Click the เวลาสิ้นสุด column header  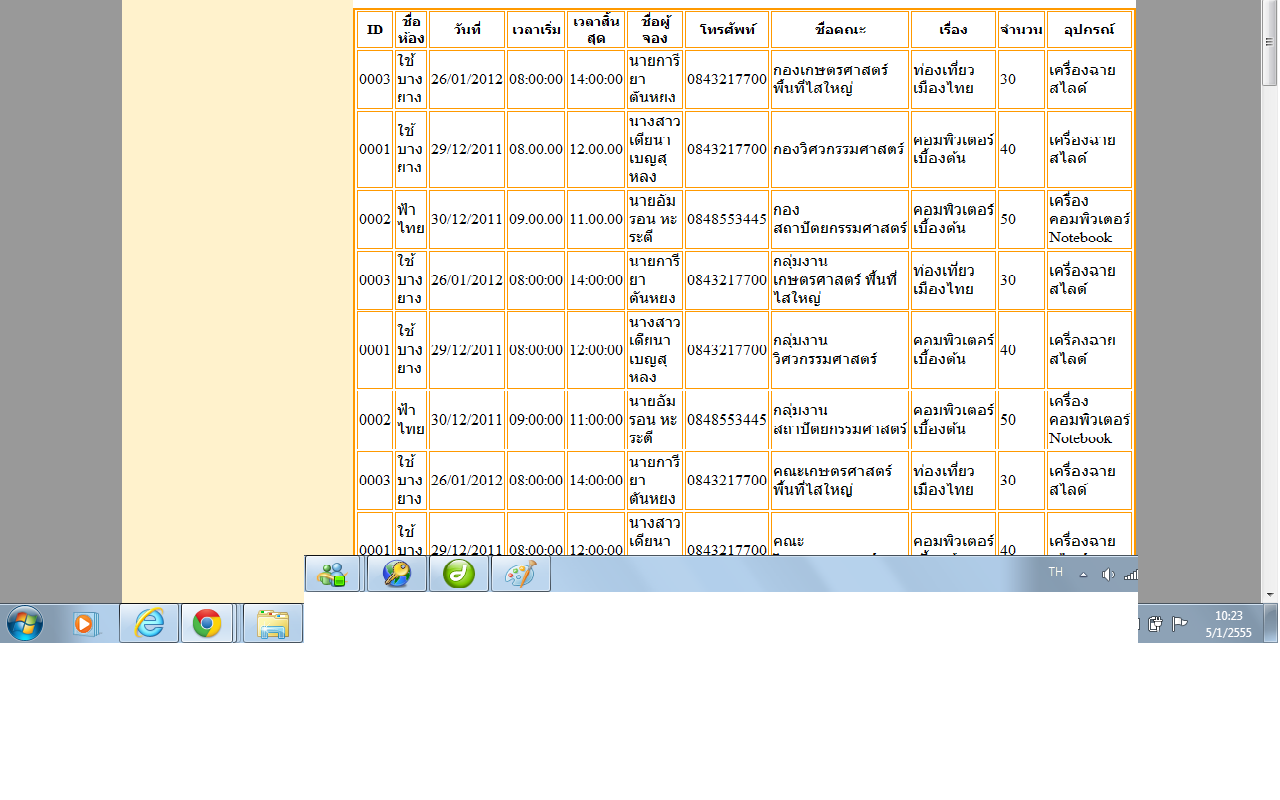point(596,30)
